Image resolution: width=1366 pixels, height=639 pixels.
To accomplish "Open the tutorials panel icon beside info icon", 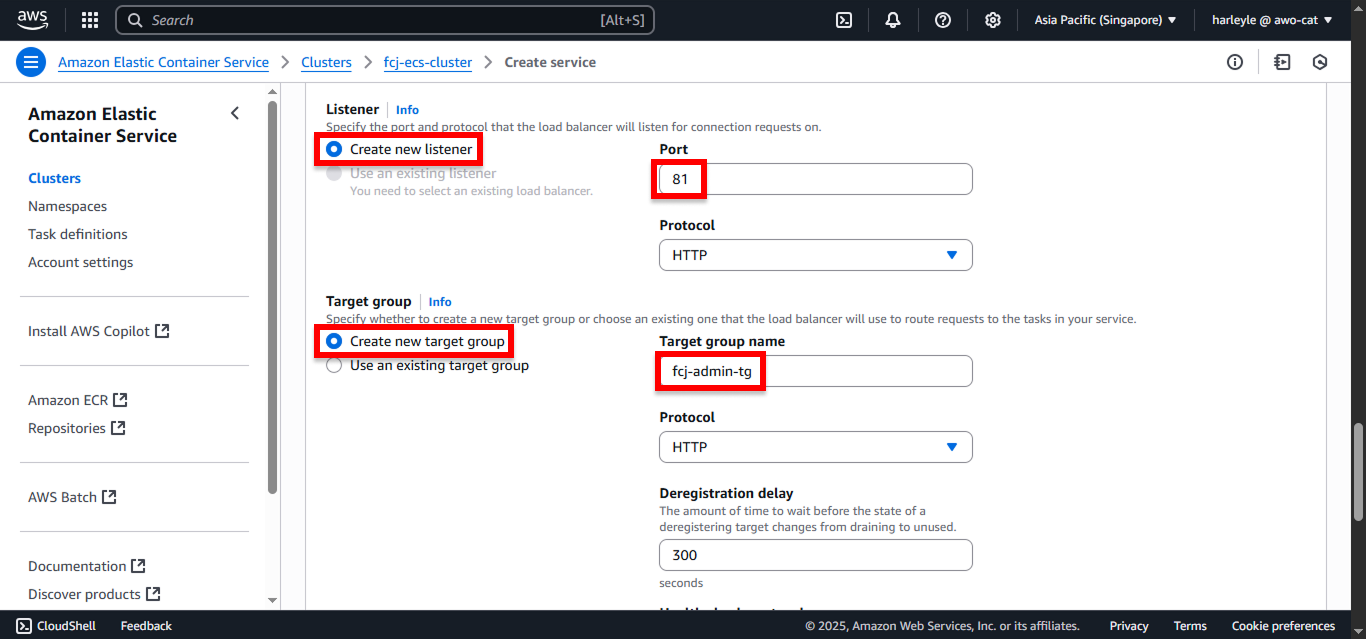I will coord(1282,62).
